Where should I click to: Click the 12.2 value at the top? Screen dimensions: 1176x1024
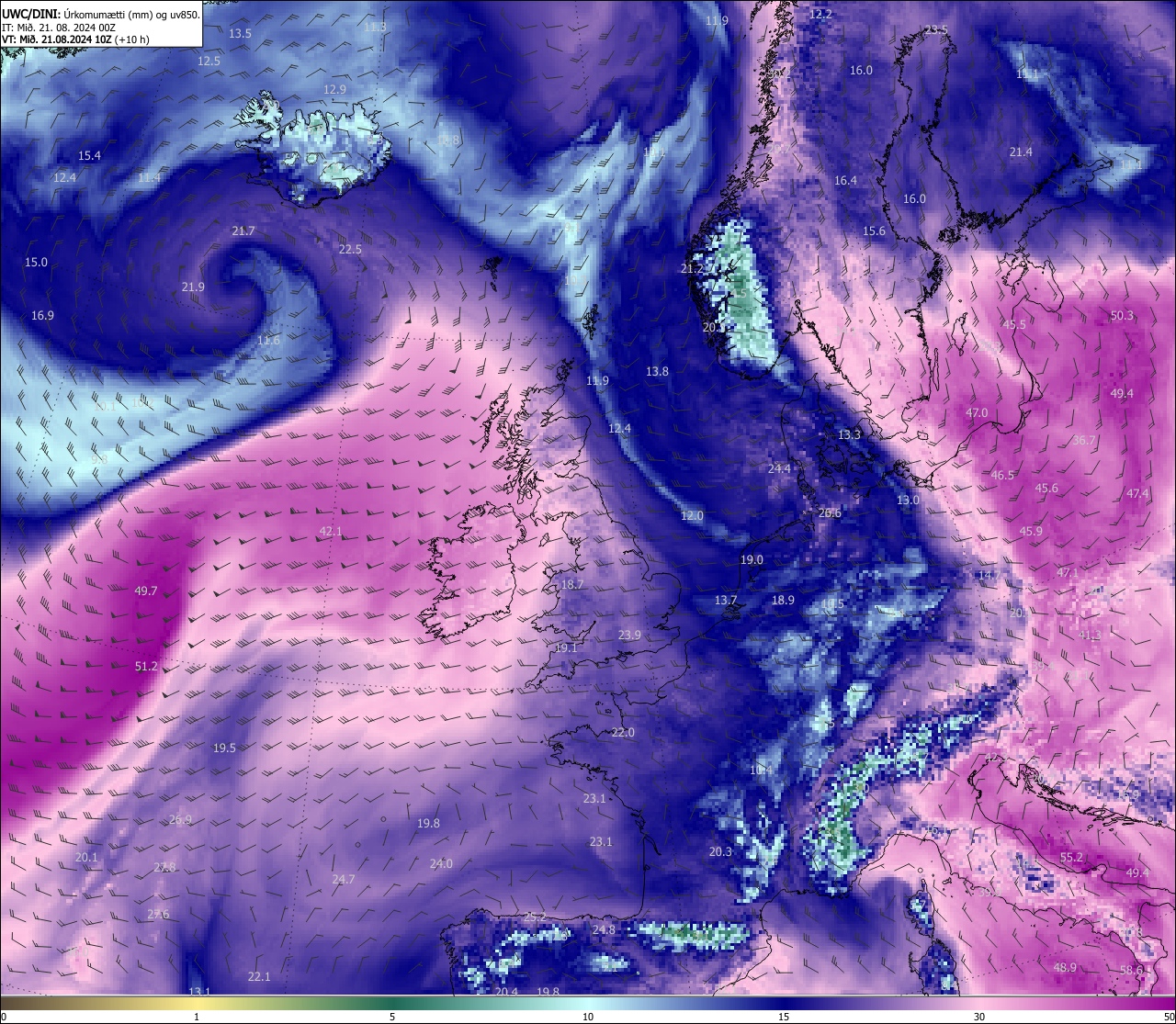pyautogui.click(x=820, y=14)
